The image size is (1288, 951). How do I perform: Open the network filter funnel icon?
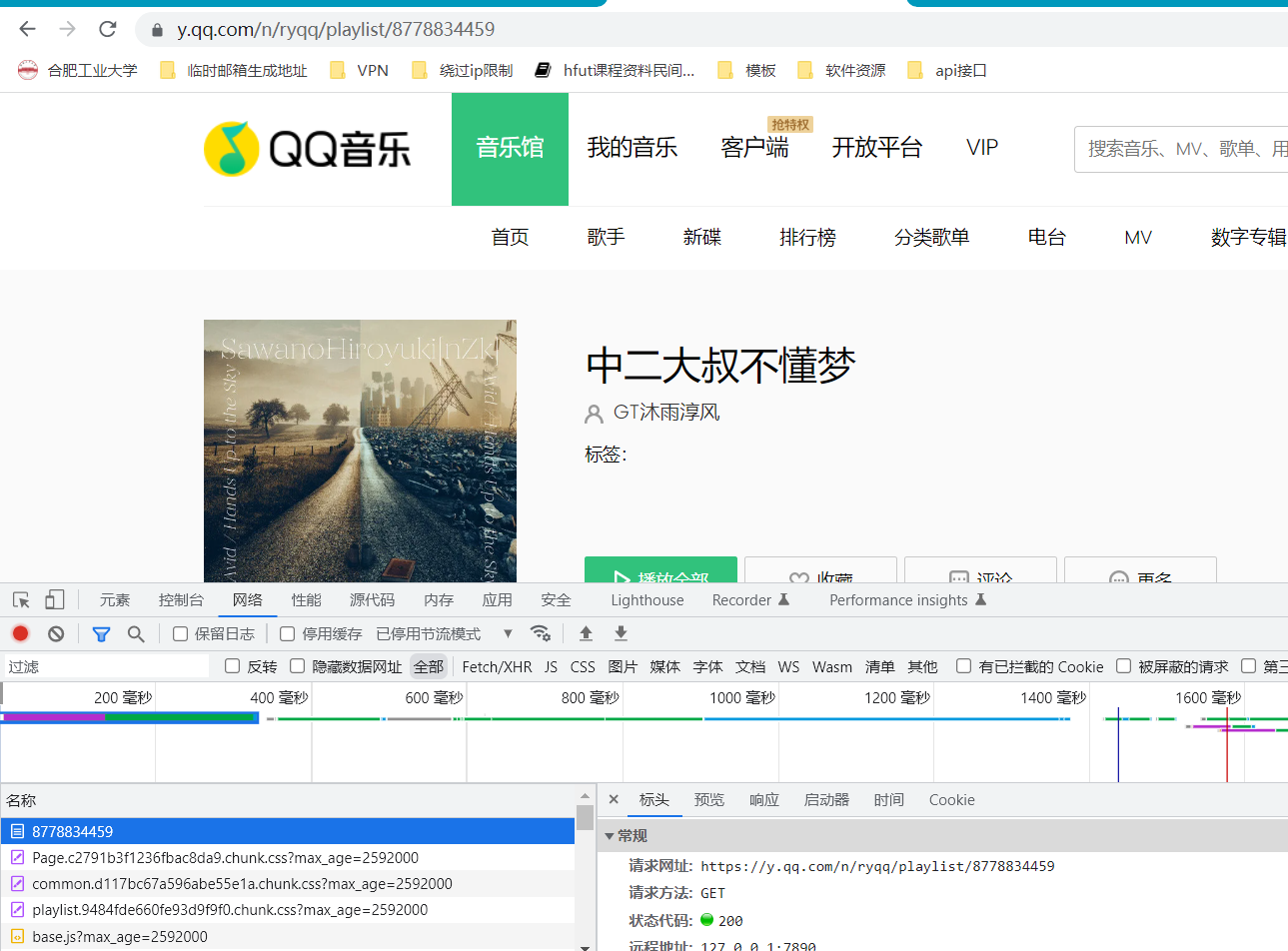[100, 633]
